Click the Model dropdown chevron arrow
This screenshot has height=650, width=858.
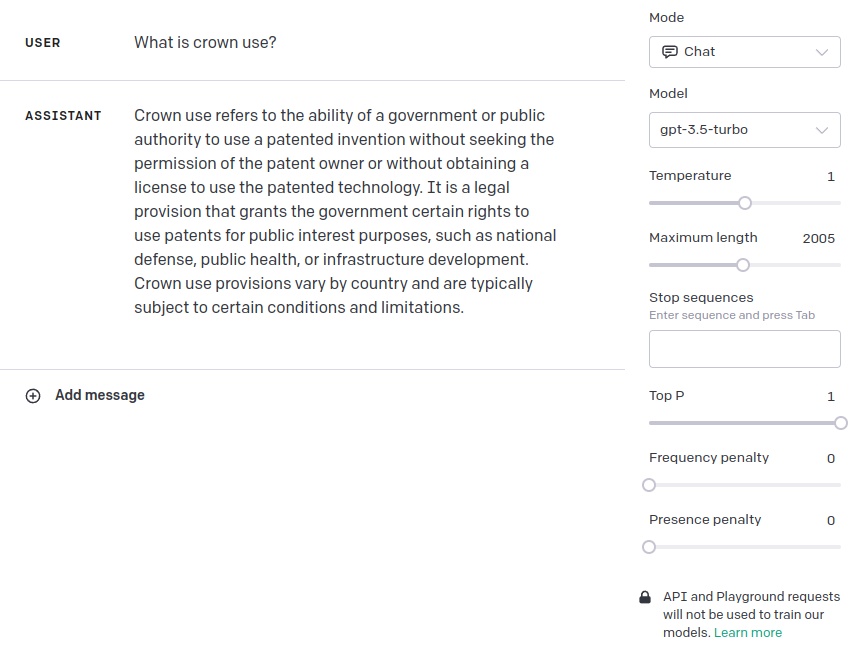[x=822, y=130]
